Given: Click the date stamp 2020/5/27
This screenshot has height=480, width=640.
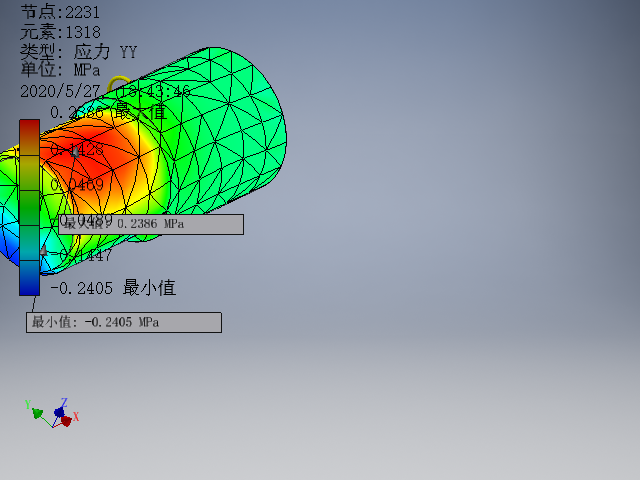Looking at the screenshot, I should 60,91.
